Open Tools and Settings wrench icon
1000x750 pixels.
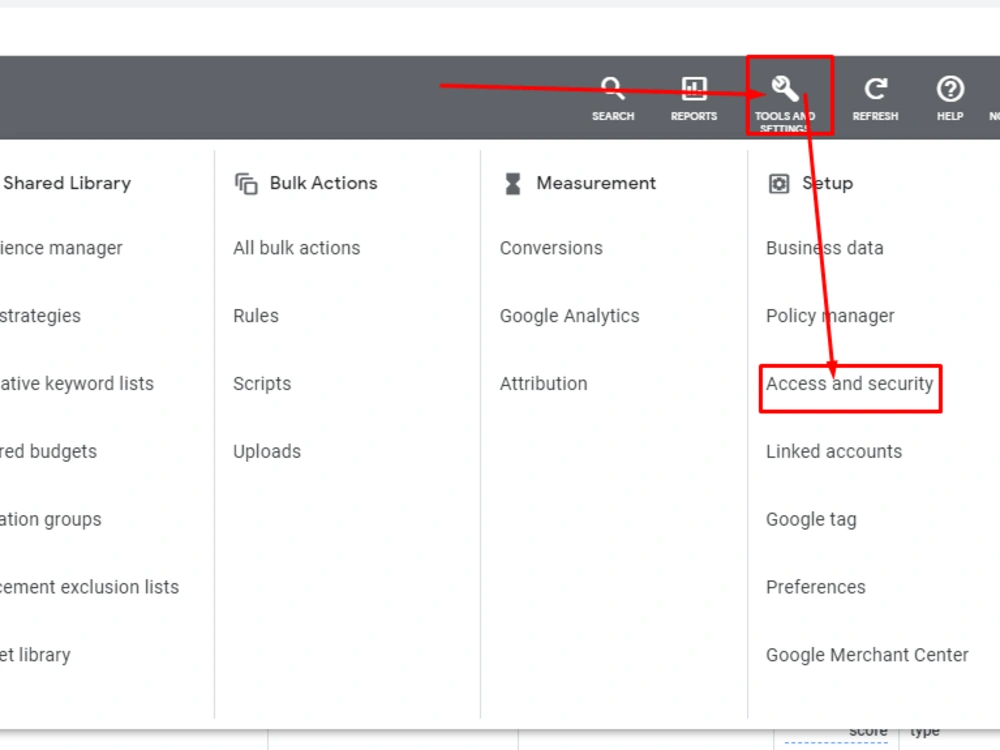(784, 89)
